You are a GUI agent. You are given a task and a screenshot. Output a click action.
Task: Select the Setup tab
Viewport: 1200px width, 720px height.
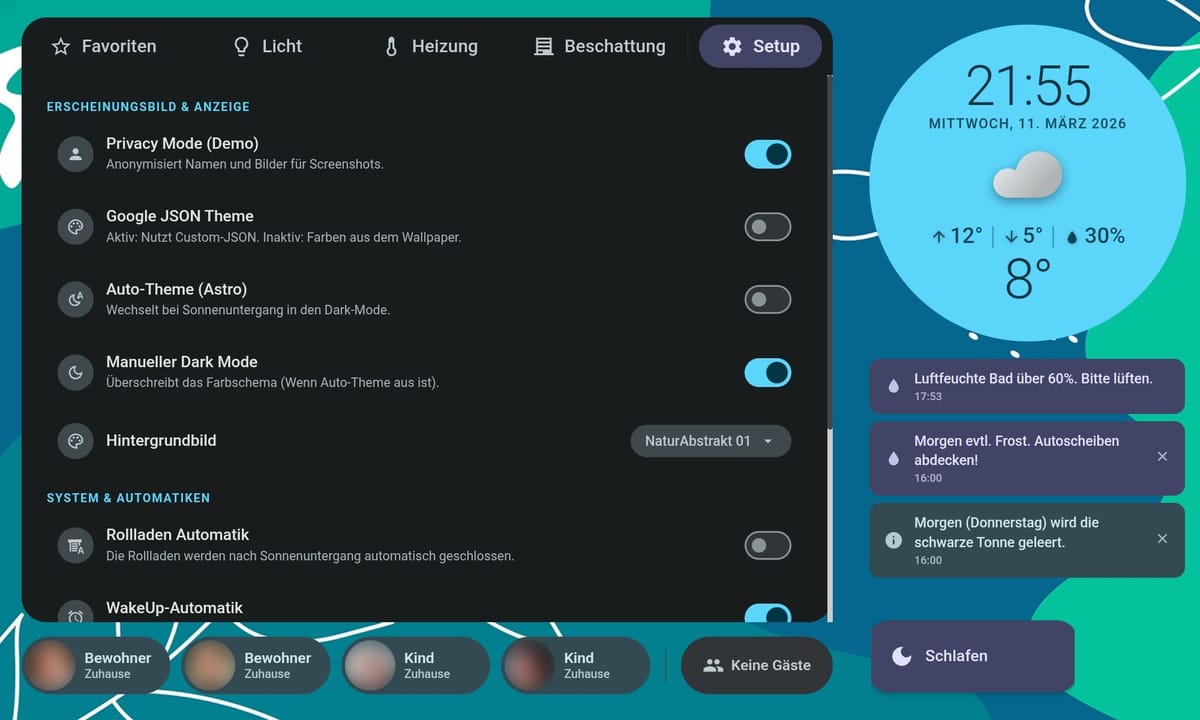pos(761,46)
